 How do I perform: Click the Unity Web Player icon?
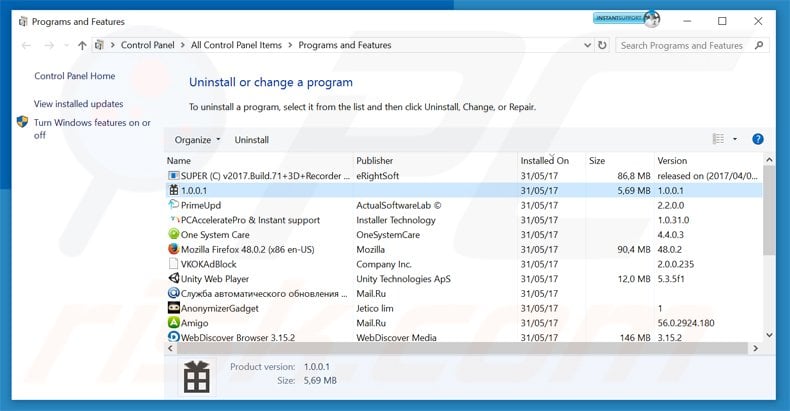[173, 278]
